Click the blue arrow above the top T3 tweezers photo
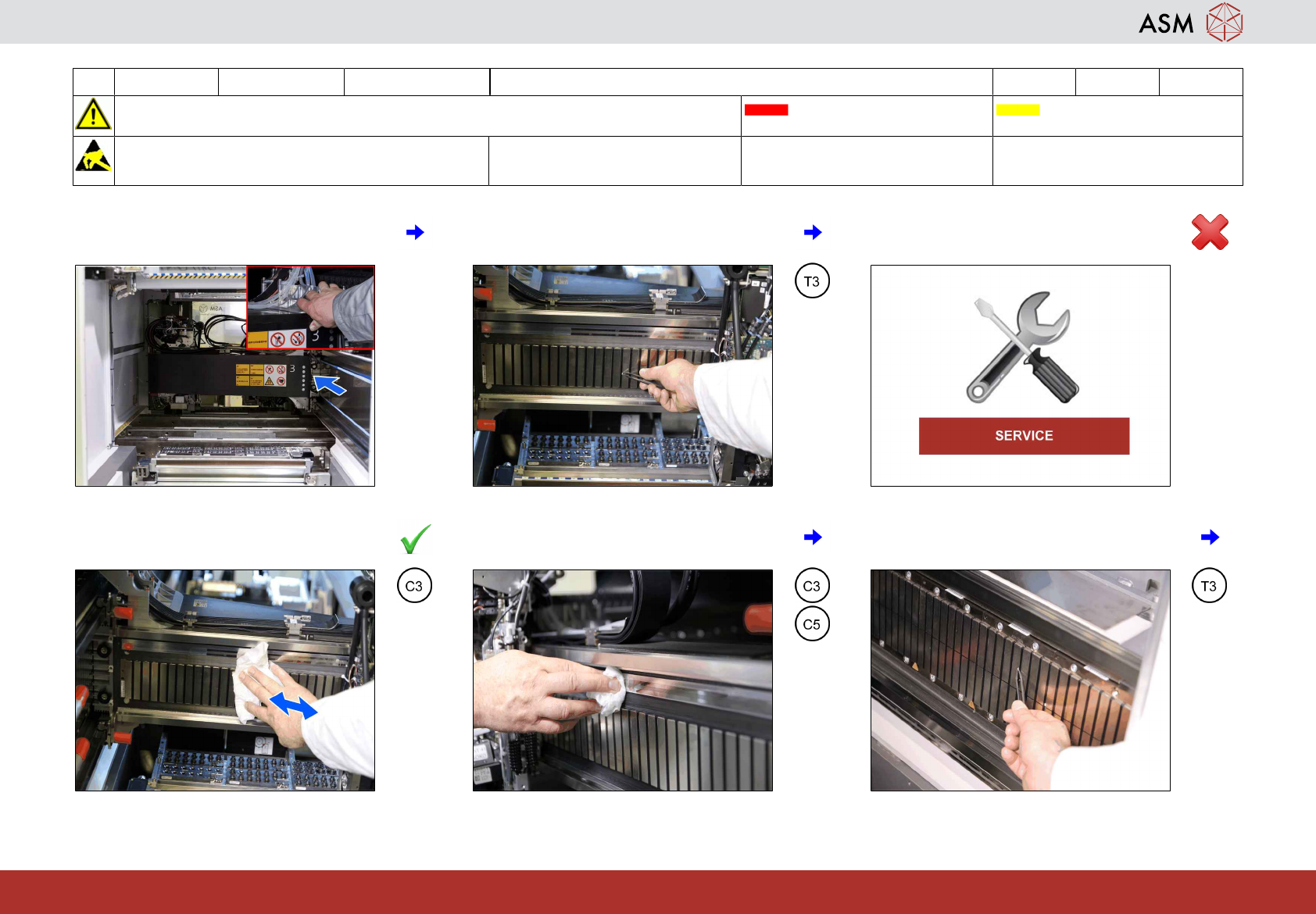Screen dimensions: 1316x914 tap(813, 232)
